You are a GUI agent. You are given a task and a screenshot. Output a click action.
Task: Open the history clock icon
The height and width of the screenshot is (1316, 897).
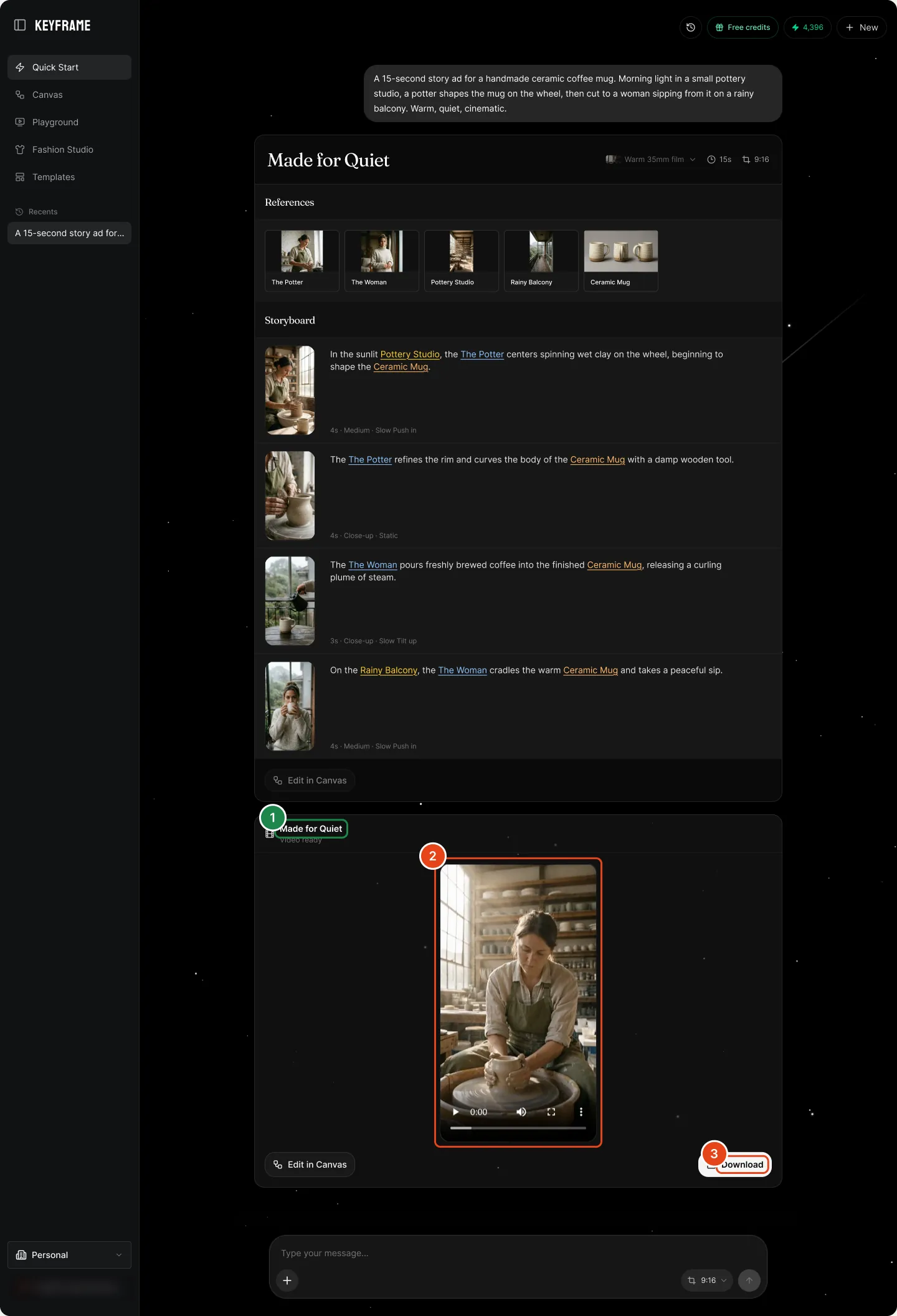(690, 27)
